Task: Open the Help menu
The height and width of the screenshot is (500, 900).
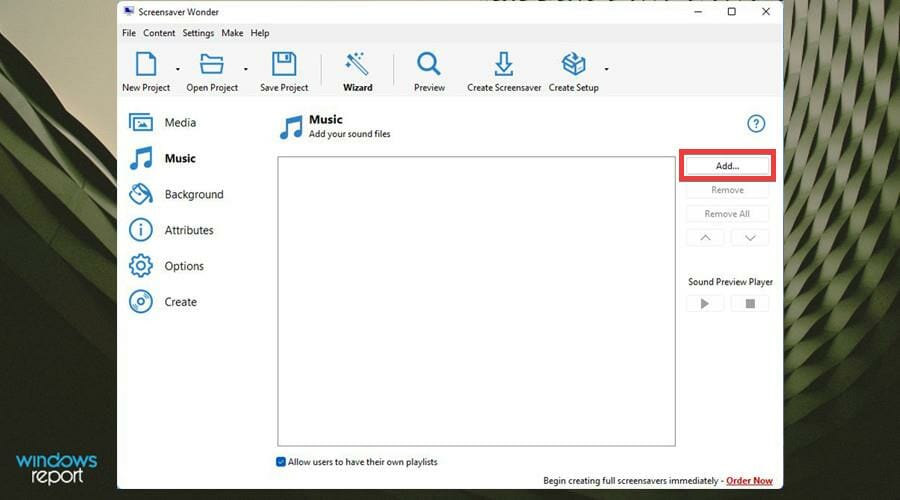Action: [259, 33]
